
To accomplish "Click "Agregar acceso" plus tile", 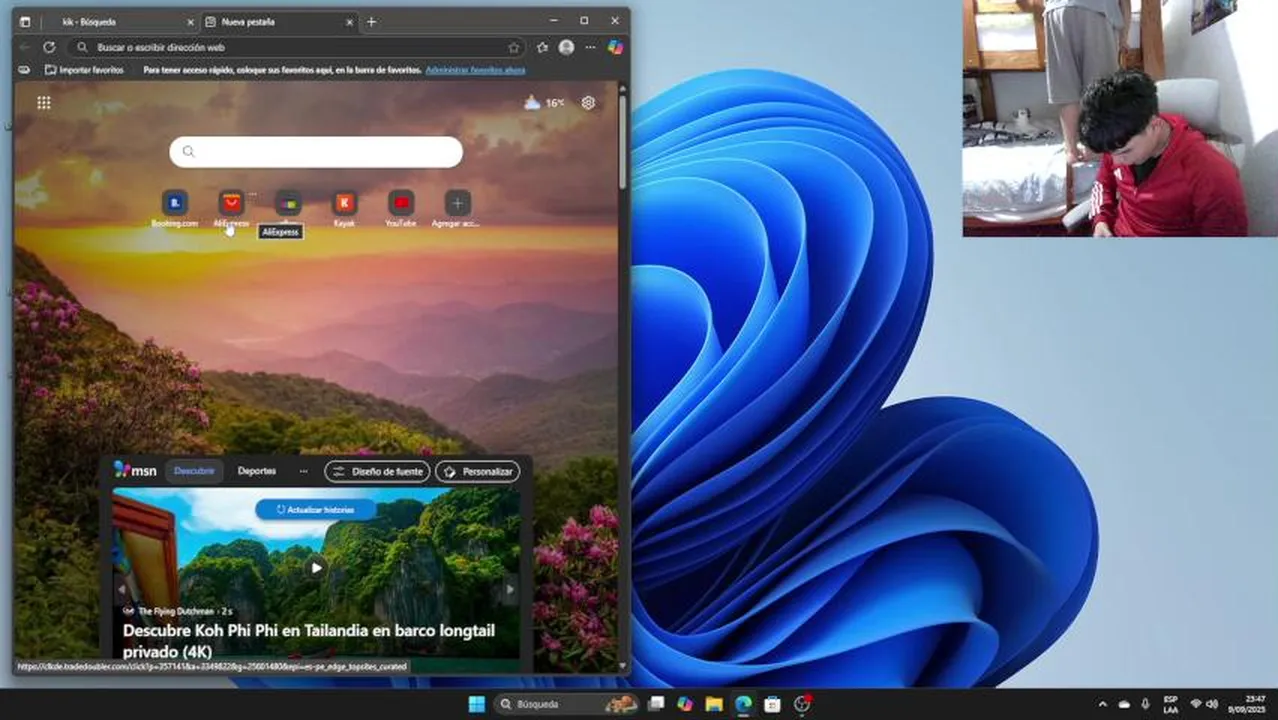I will [457, 210].
